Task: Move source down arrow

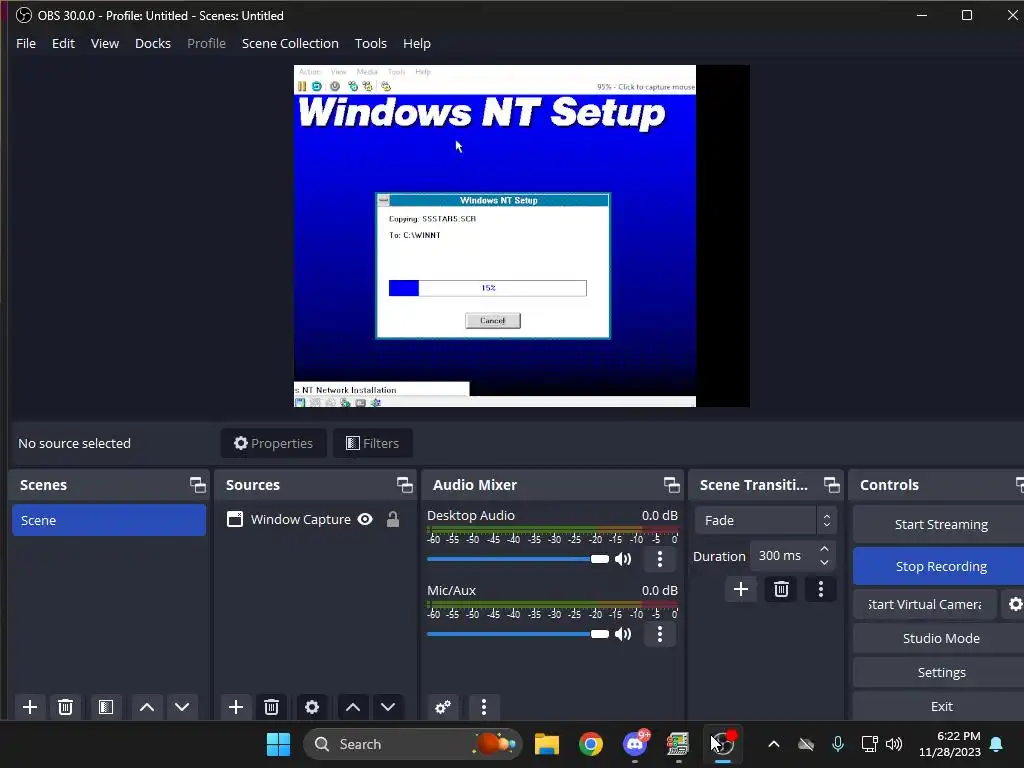Action: [x=388, y=707]
